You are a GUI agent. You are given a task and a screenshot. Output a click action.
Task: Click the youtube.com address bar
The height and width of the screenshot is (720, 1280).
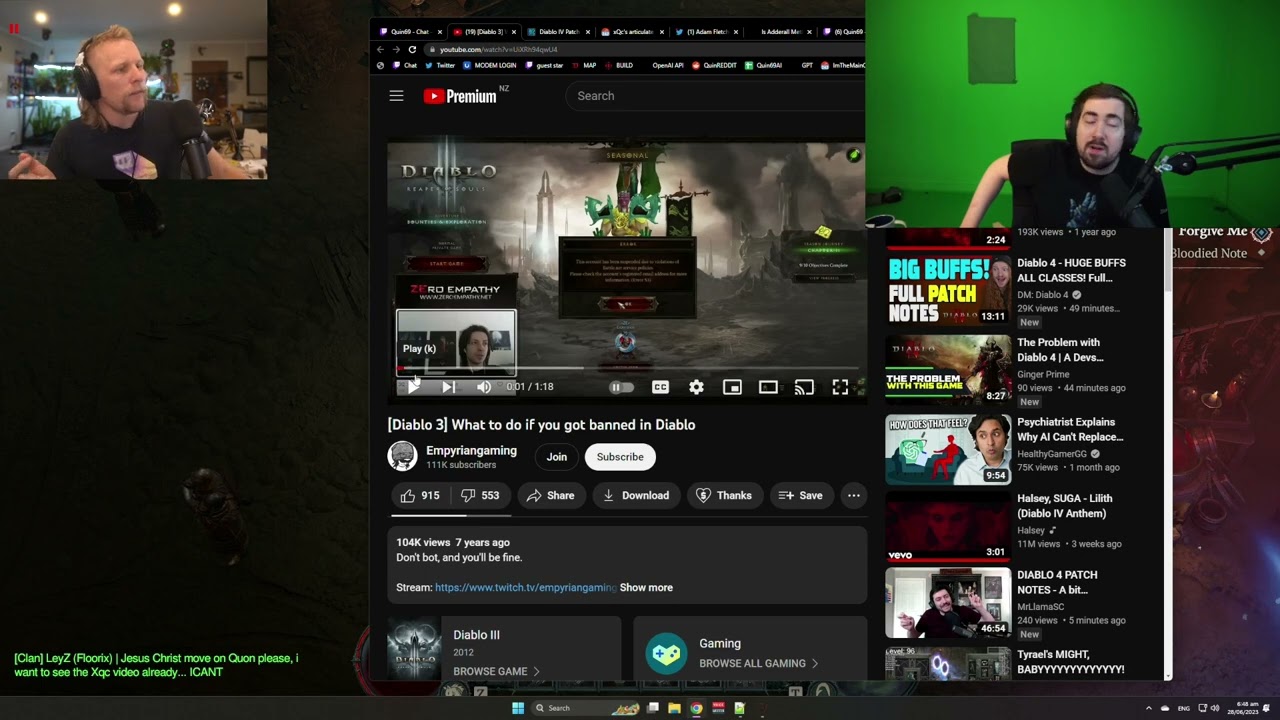645,49
